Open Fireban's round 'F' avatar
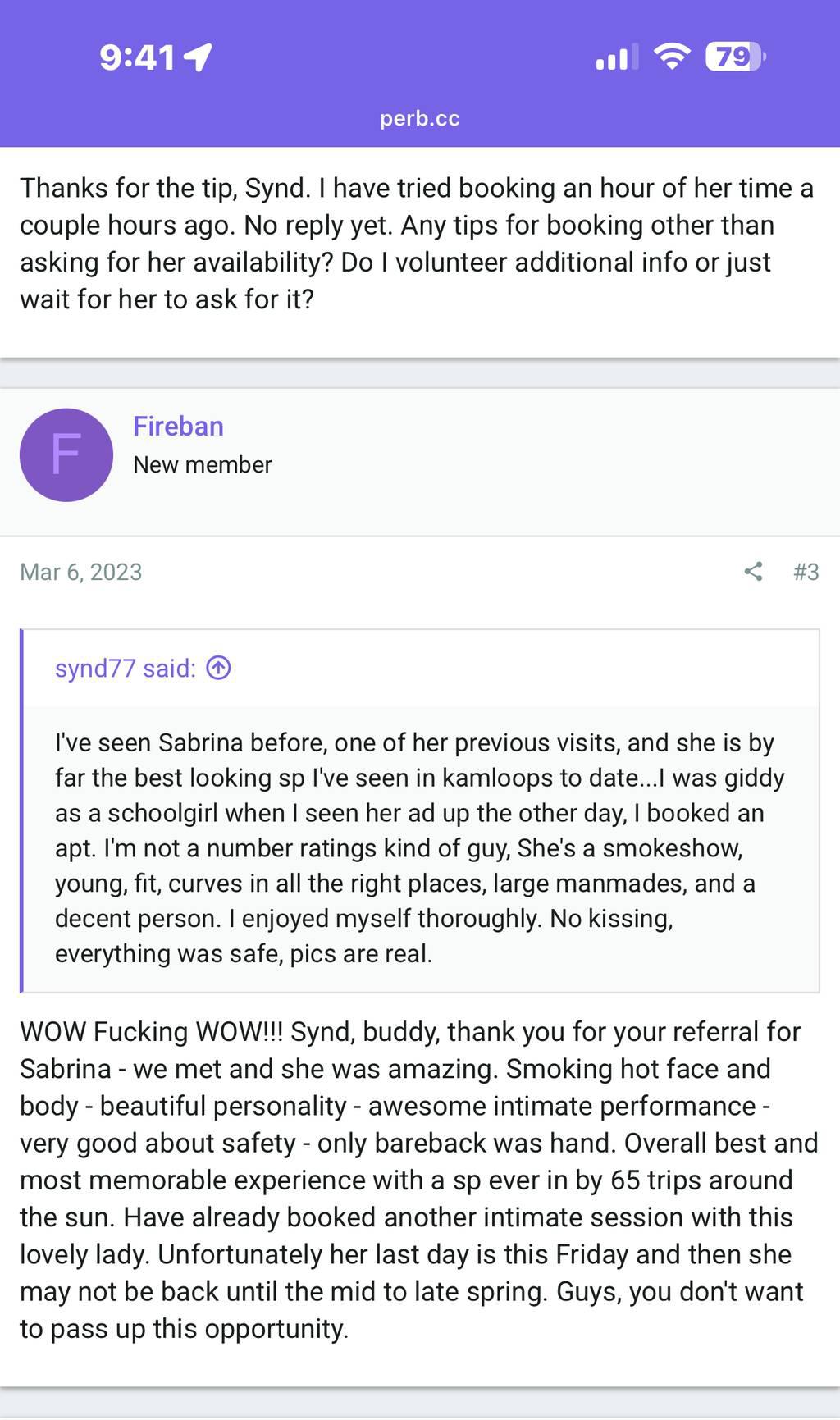Viewport: 840px width, 1420px height. [x=66, y=455]
